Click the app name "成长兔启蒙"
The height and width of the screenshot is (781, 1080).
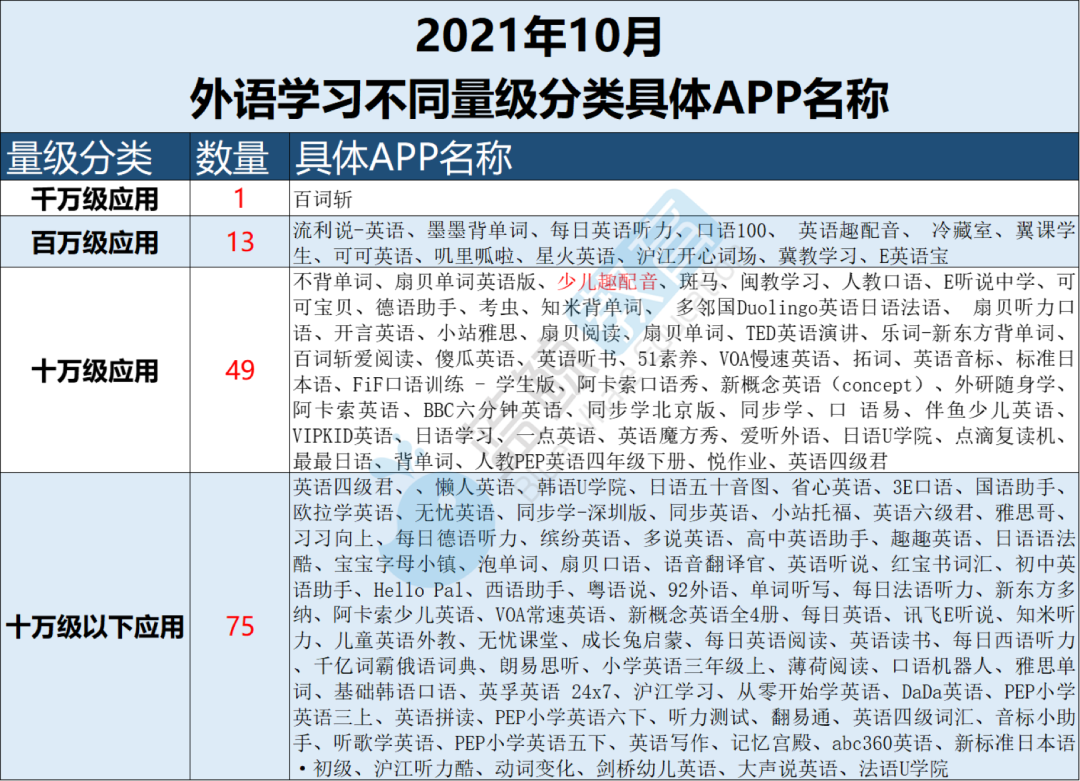(632, 640)
